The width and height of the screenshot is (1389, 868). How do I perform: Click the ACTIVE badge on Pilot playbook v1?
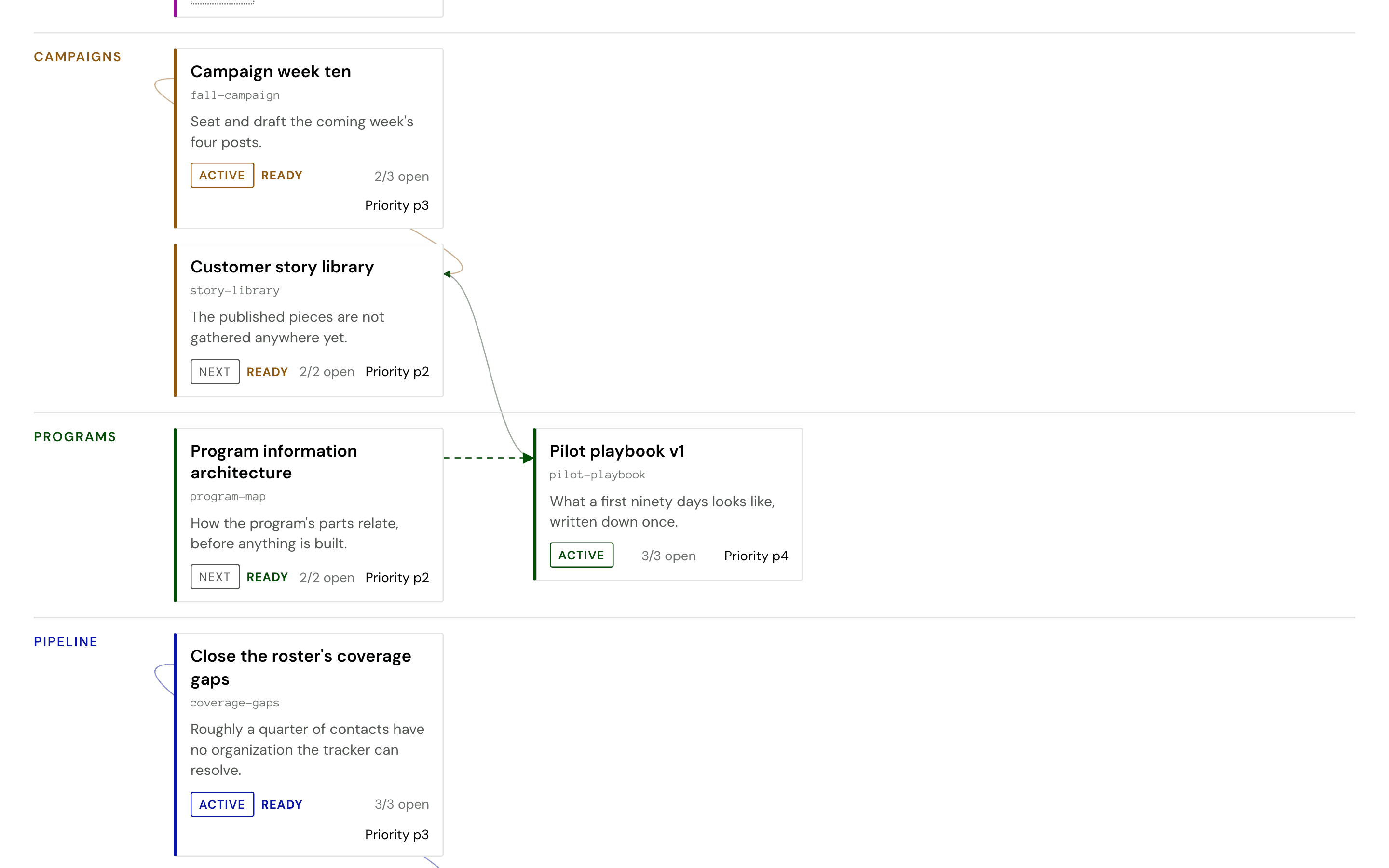(582, 555)
